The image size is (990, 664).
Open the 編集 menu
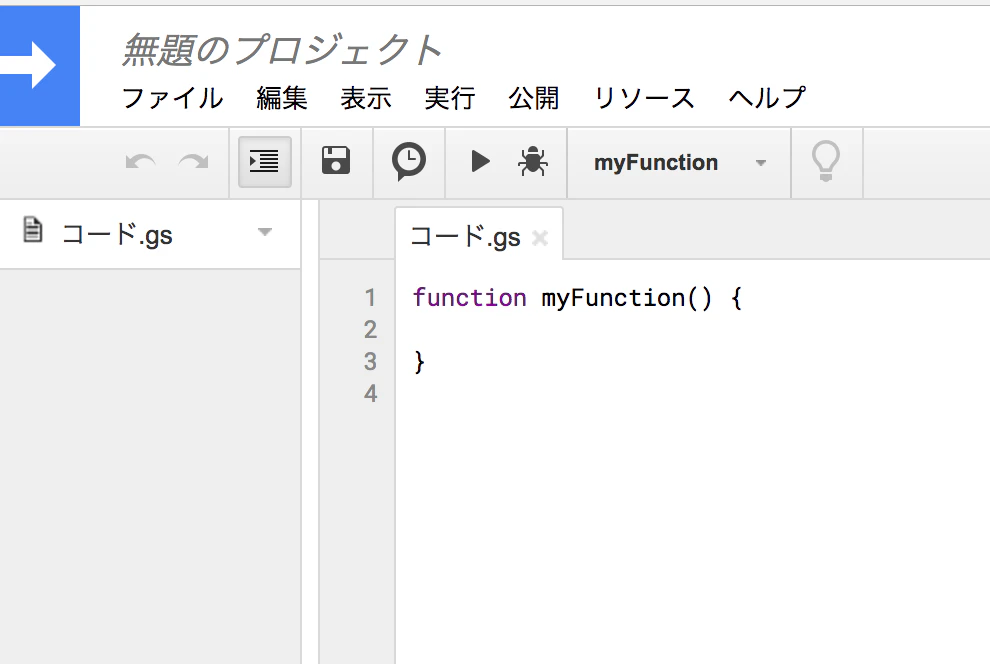point(282,98)
